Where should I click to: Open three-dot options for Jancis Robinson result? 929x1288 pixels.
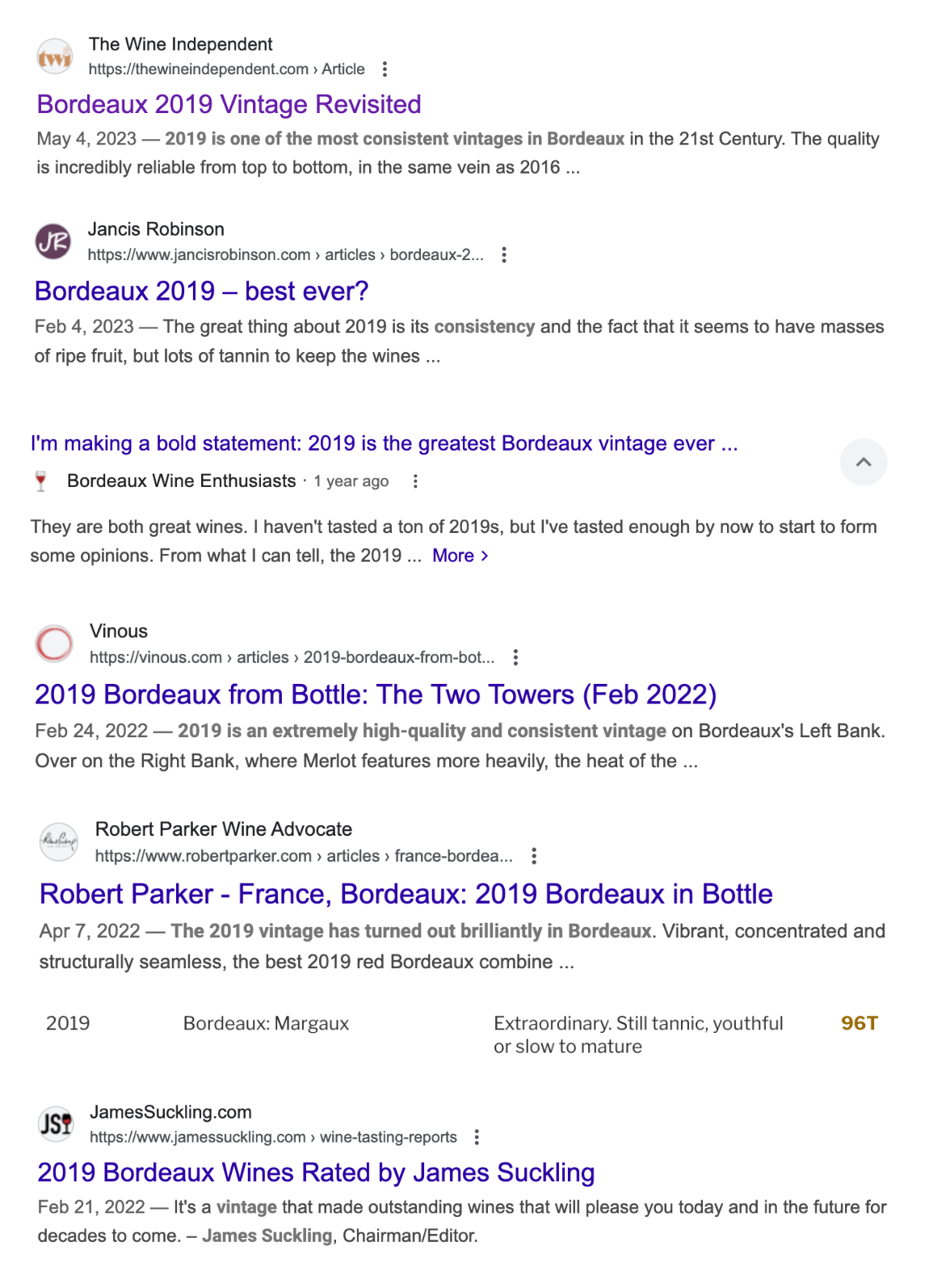pos(504,255)
